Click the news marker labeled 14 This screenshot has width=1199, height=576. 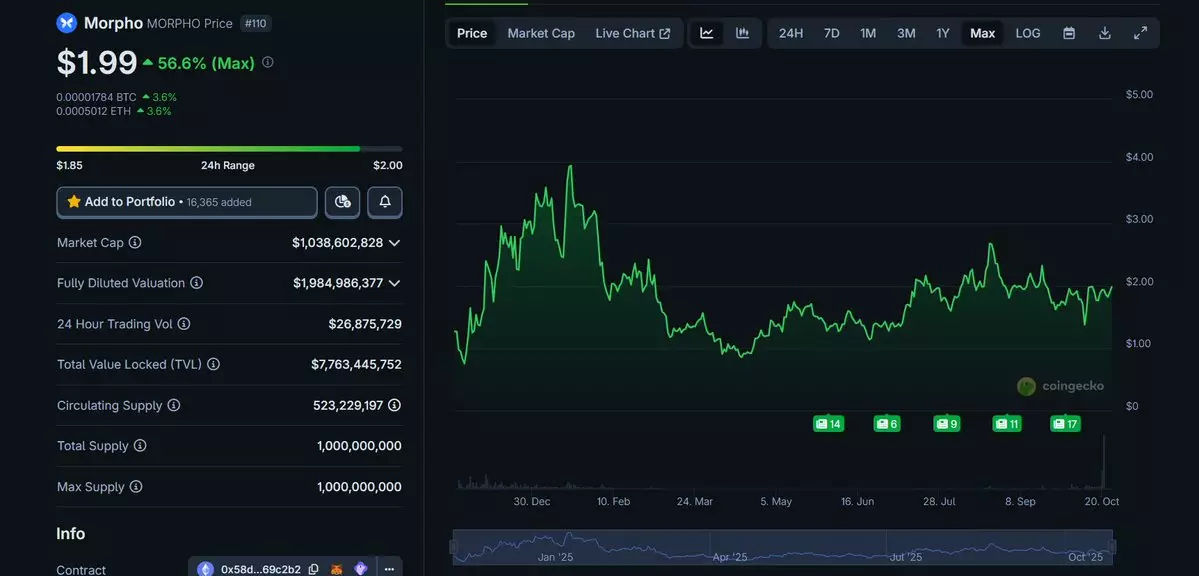(x=828, y=424)
